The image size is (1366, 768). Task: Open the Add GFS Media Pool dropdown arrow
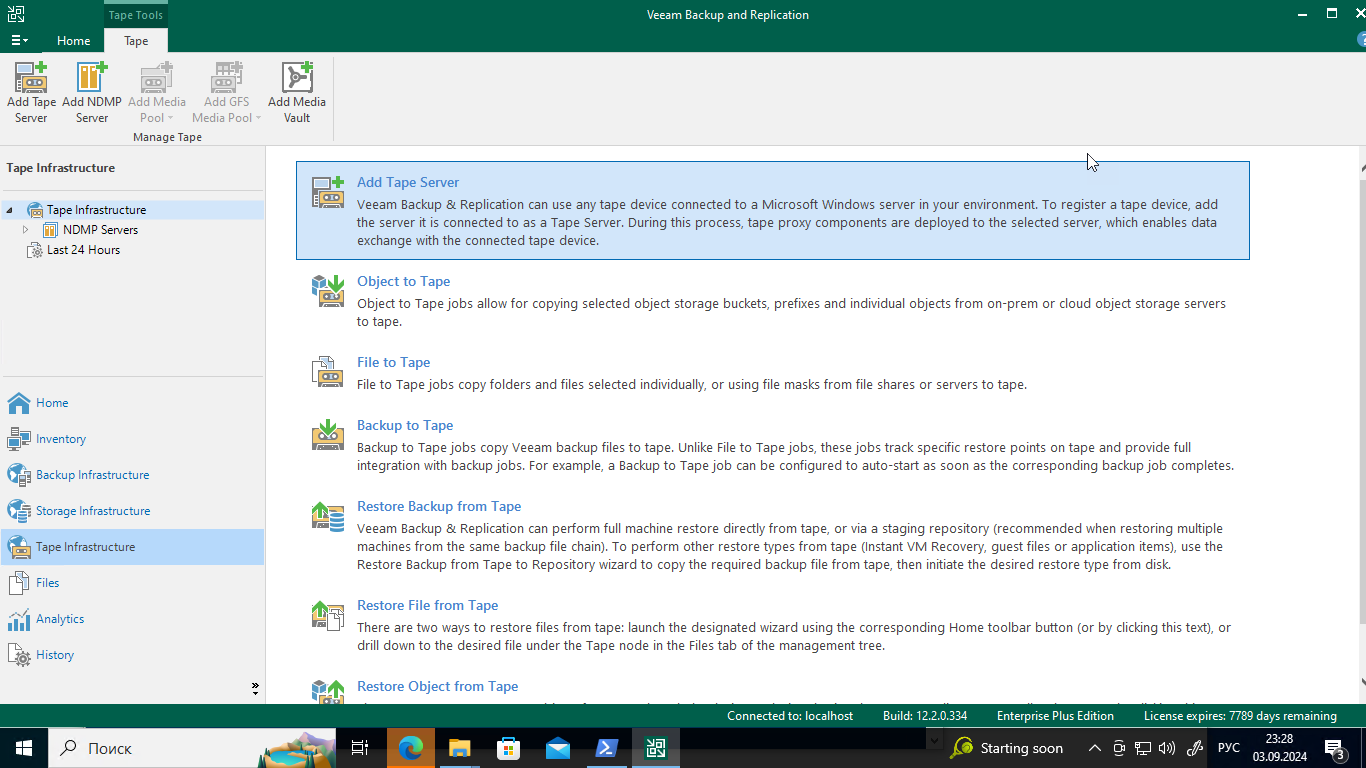(x=258, y=118)
